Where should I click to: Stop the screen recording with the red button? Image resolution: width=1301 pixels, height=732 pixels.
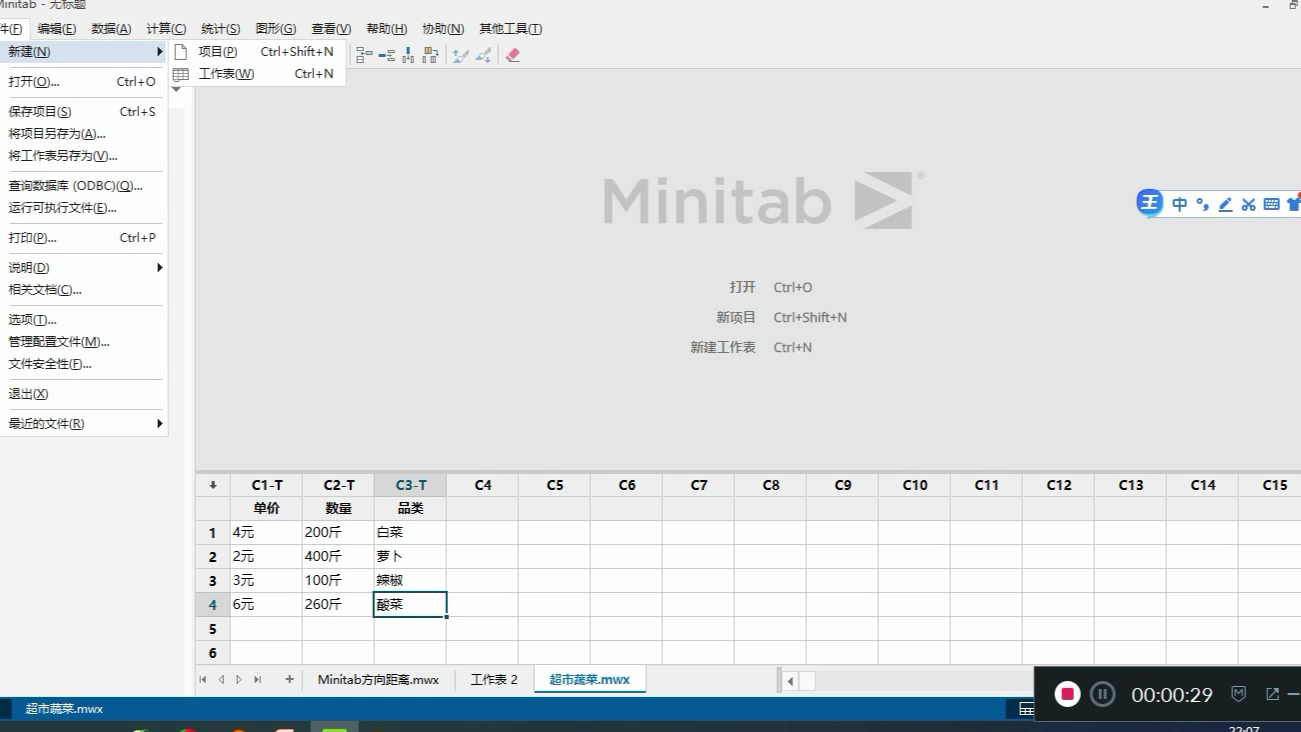(x=1068, y=694)
